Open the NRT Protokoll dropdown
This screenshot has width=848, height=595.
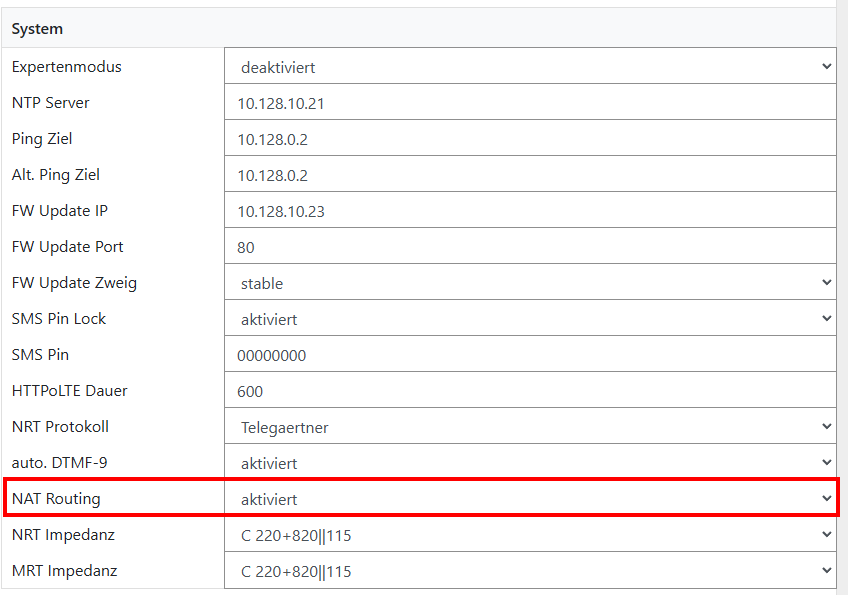tap(530, 427)
